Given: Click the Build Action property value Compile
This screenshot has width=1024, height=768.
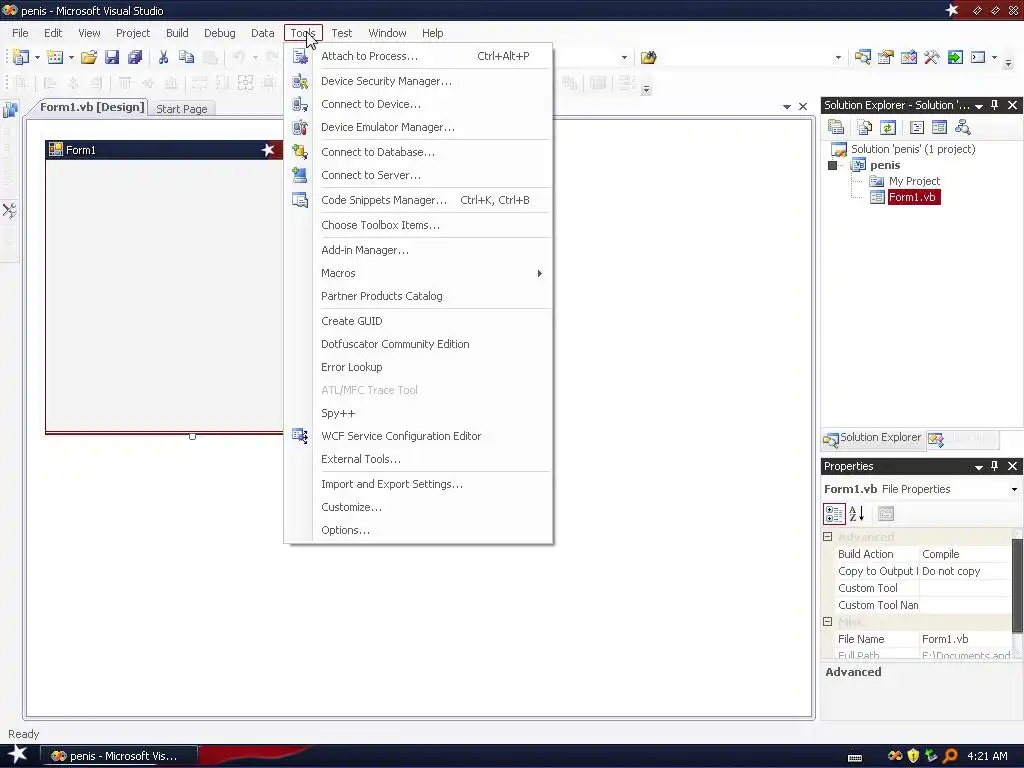Looking at the screenshot, I should (965, 554).
